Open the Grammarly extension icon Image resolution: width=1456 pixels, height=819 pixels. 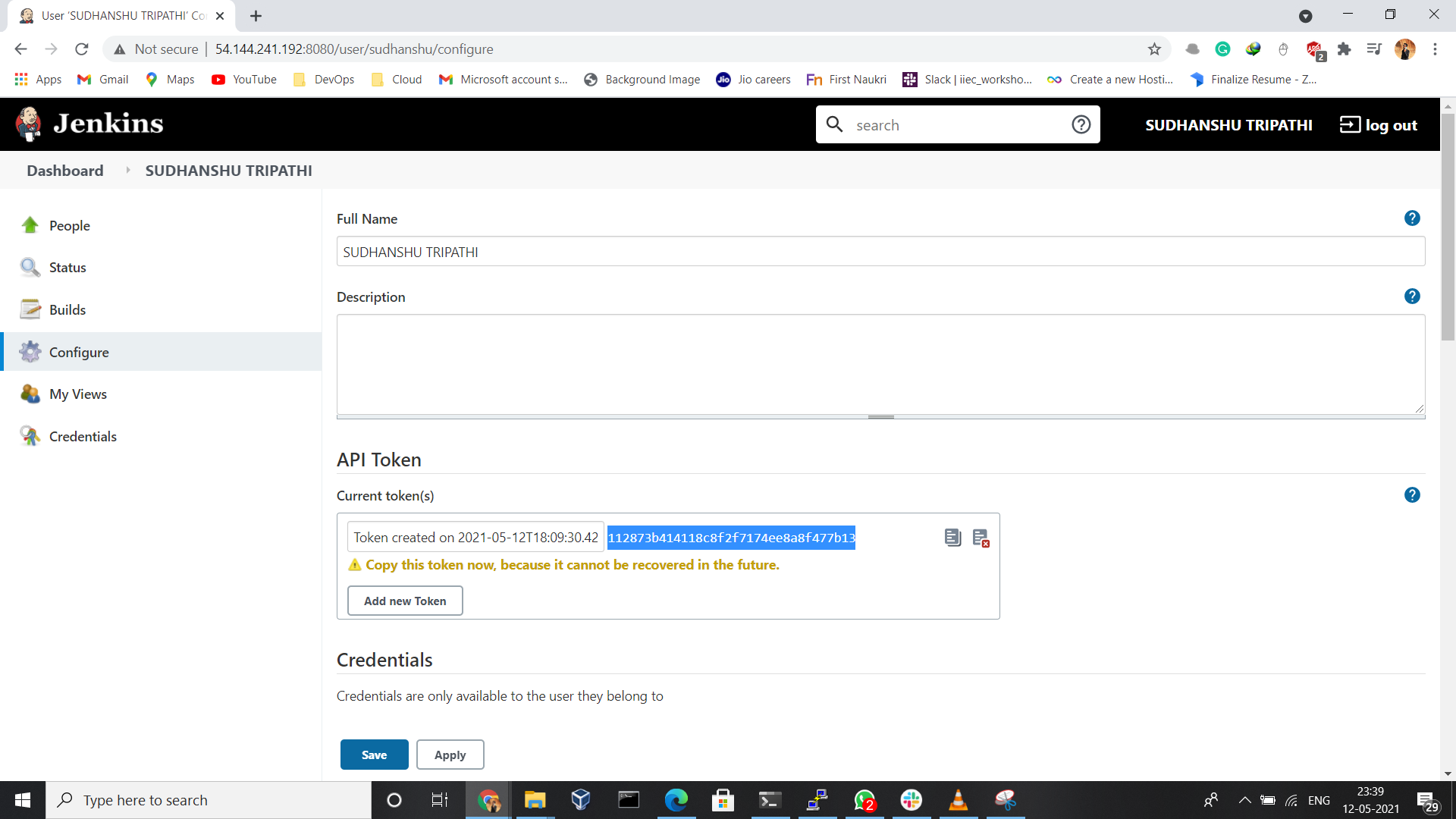1222,49
